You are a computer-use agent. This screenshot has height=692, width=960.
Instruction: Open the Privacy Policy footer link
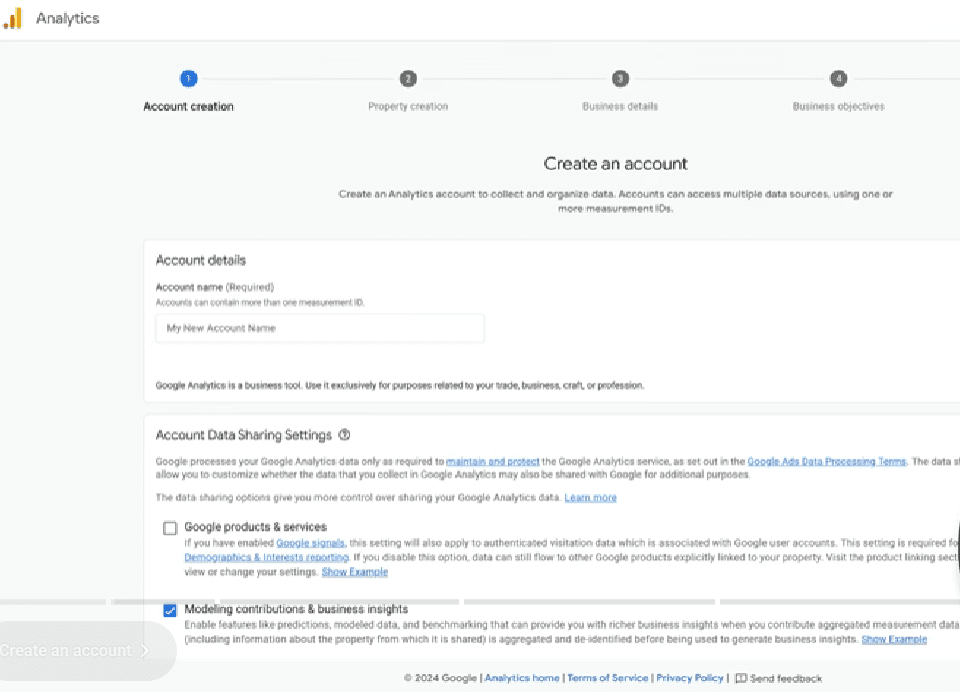click(x=689, y=678)
